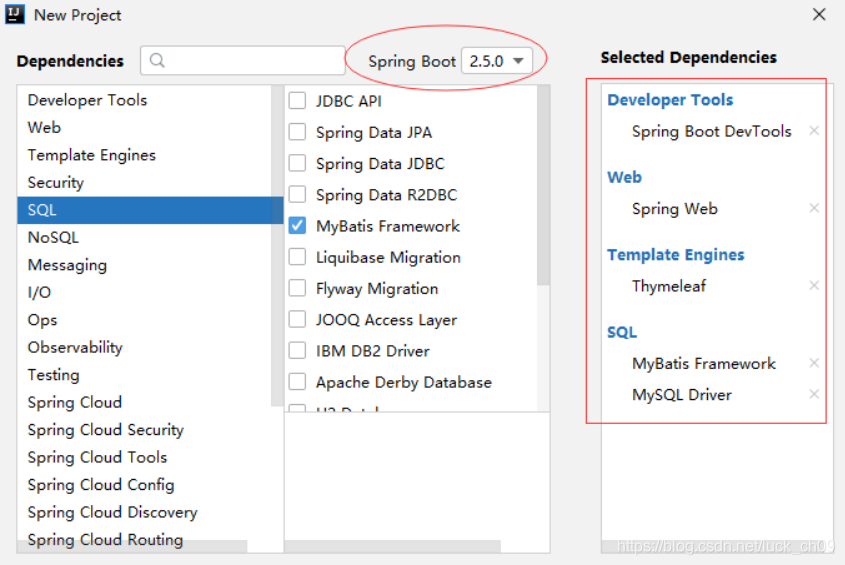Check the Spring Data JPA checkbox
The image size is (845, 565).
pos(297,132)
